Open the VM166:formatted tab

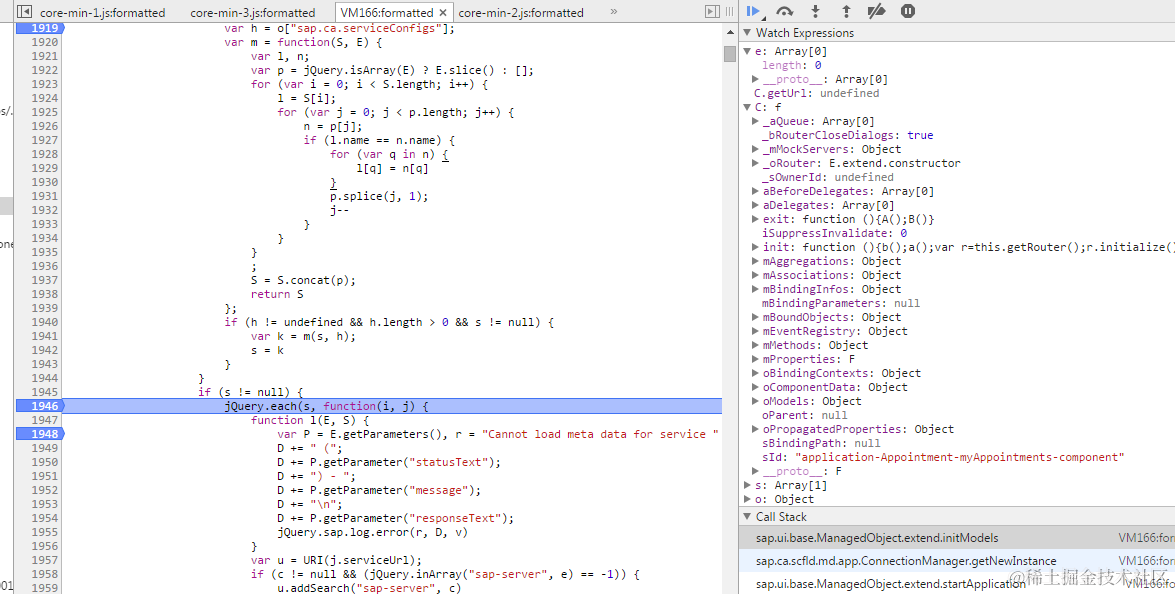[387, 13]
